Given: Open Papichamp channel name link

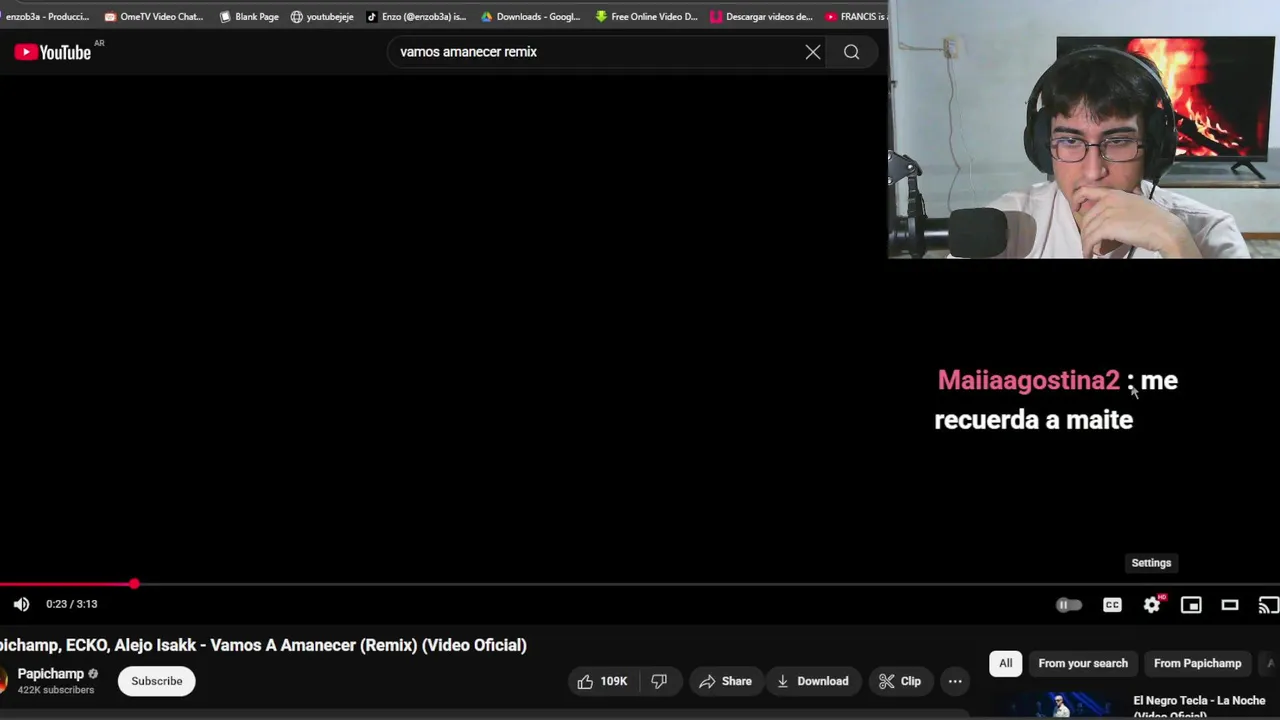Looking at the screenshot, I should coord(50,674).
